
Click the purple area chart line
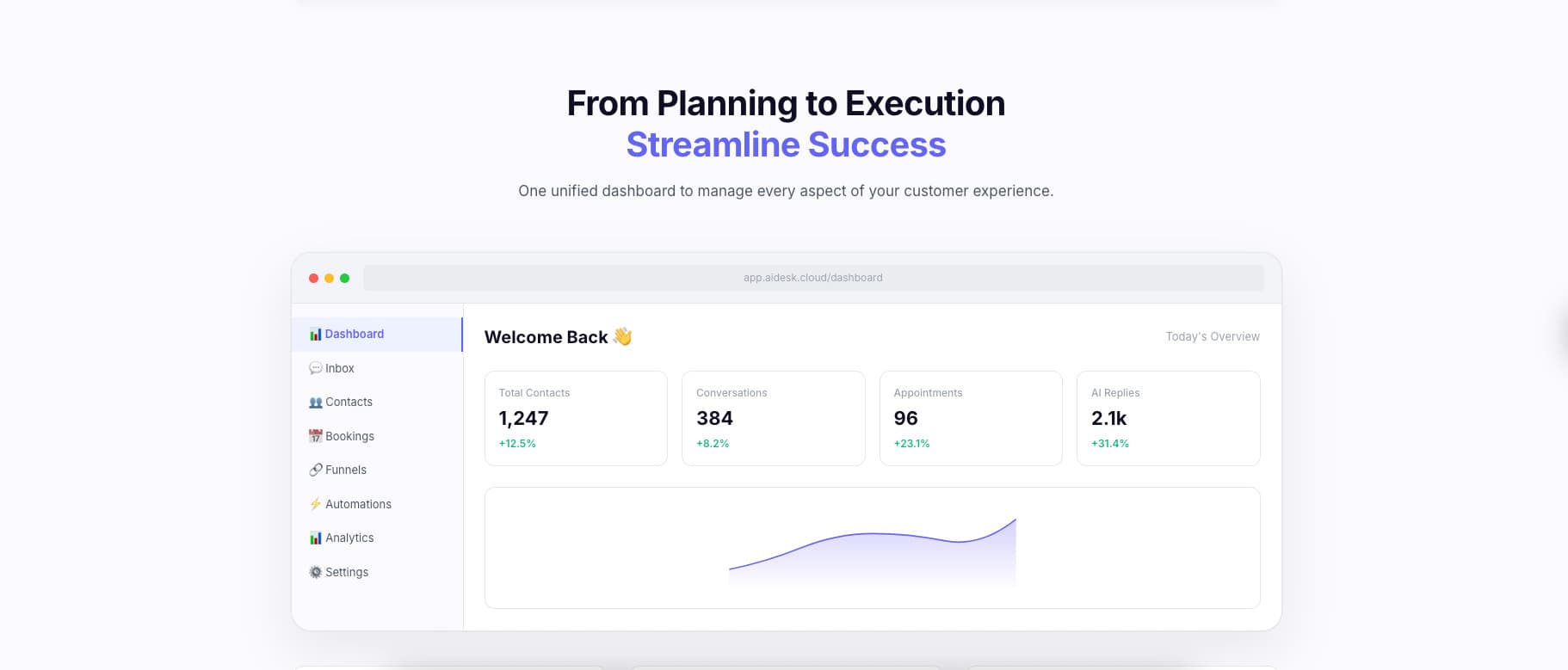(x=872, y=535)
